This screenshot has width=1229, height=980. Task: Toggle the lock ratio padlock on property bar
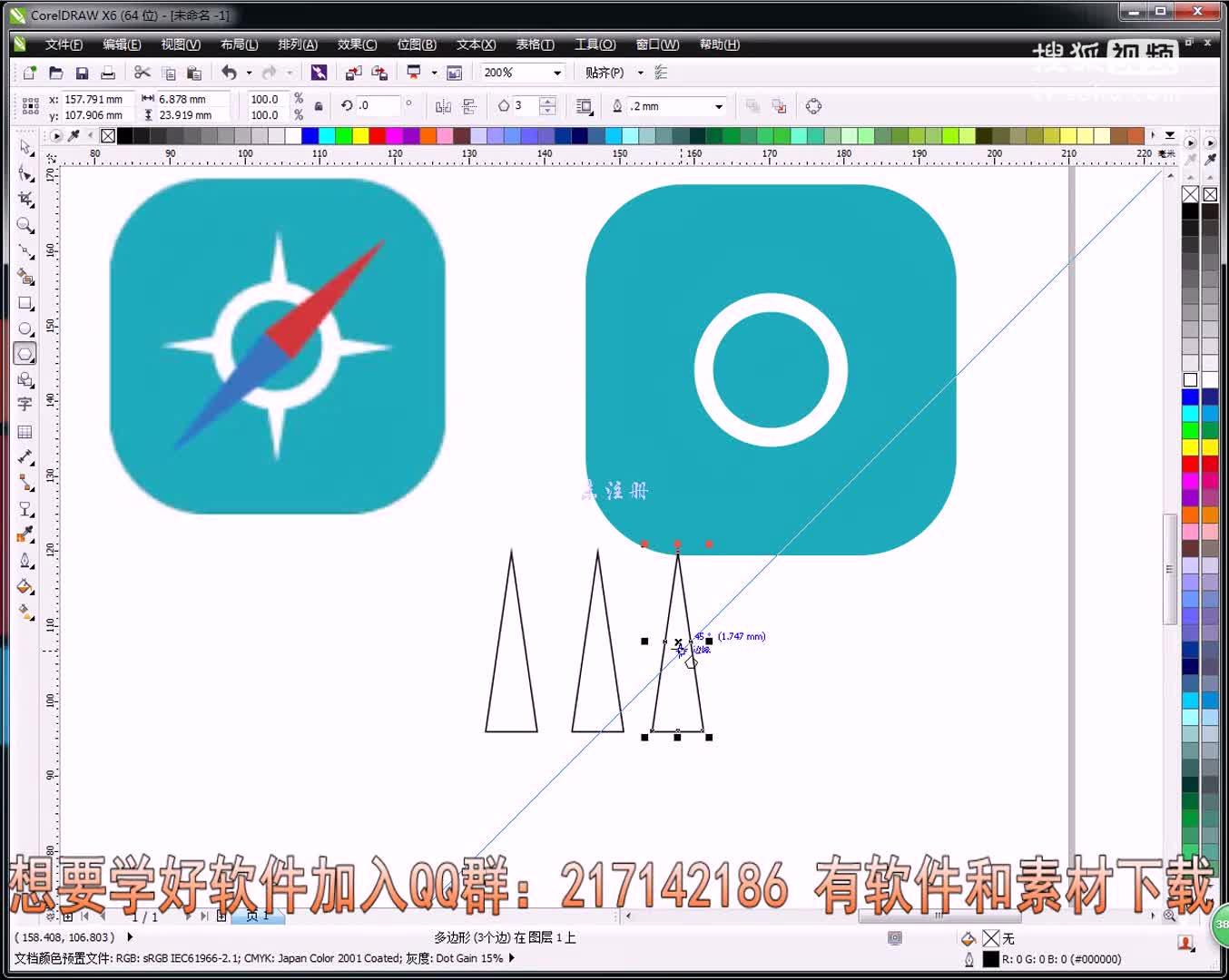coord(318,106)
